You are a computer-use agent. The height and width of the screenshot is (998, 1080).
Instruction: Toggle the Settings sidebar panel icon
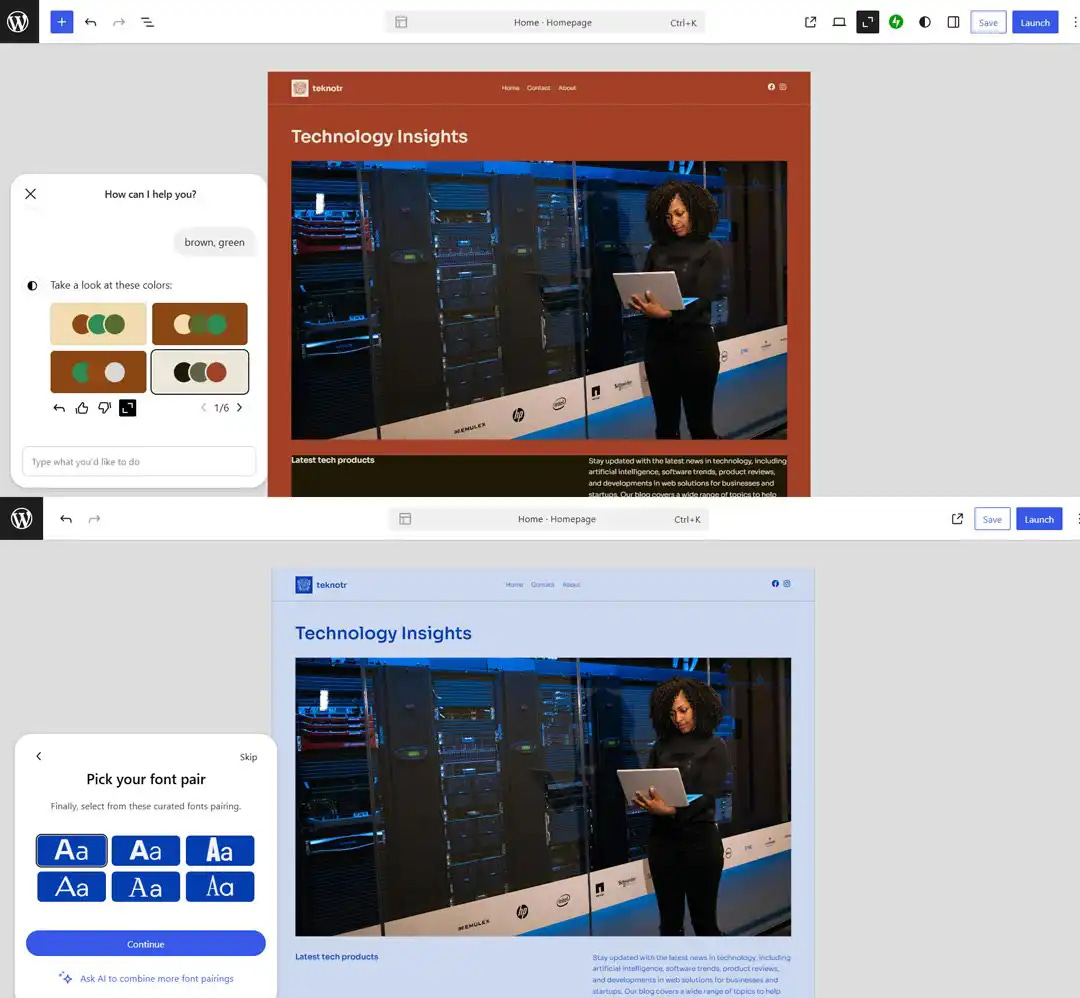(953, 22)
